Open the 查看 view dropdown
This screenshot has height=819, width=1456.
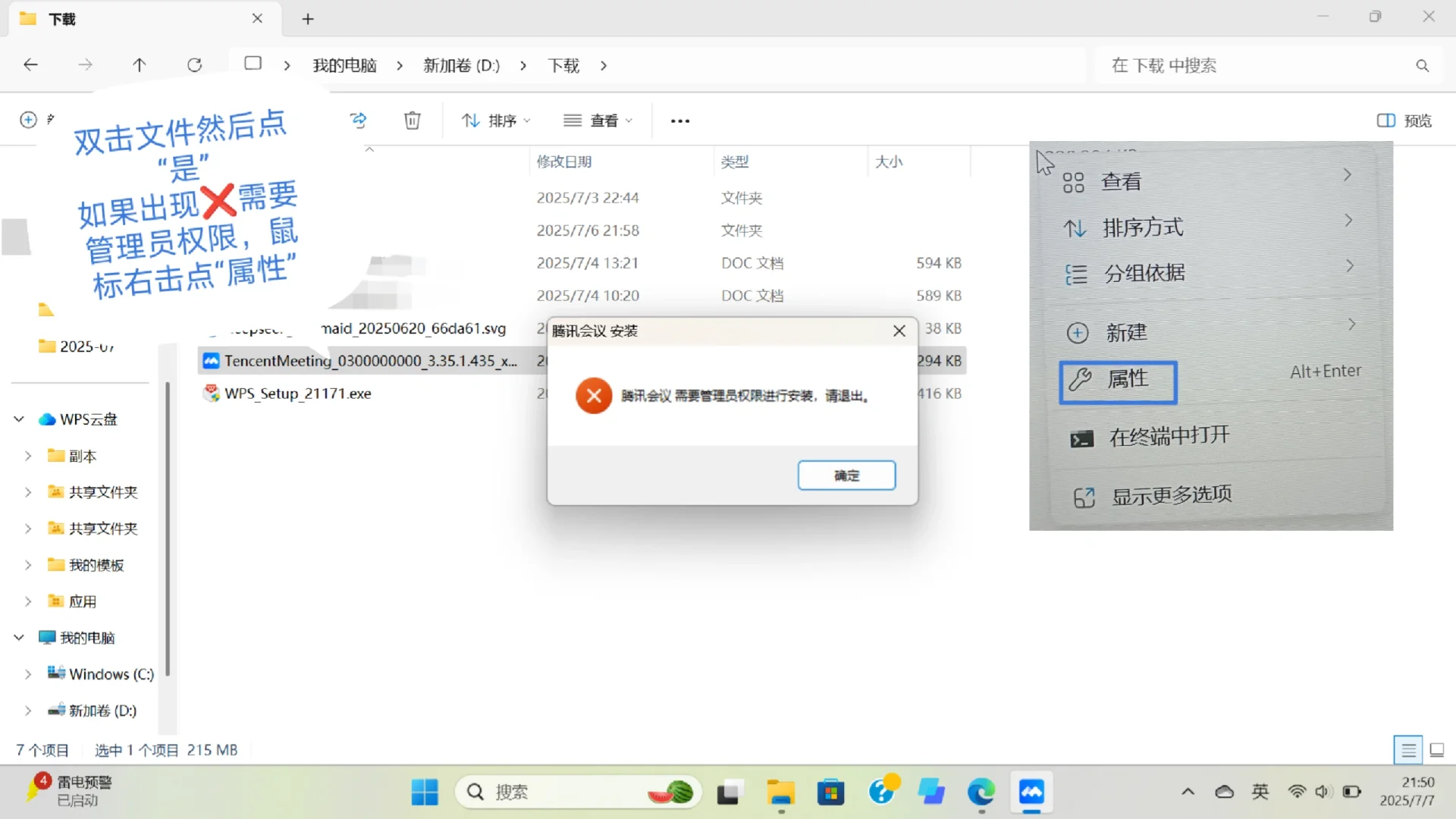pyautogui.click(x=598, y=120)
